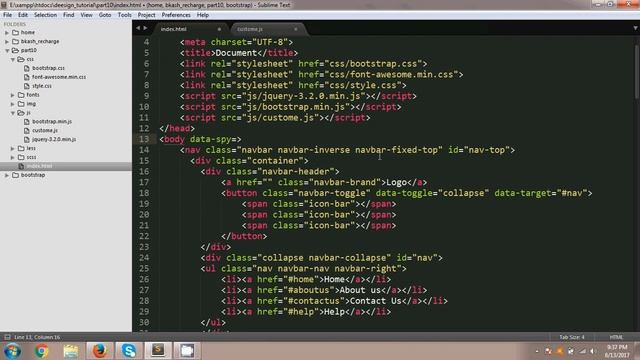640x360 pixels.
Task: Open the Find menu
Action: click(69, 15)
